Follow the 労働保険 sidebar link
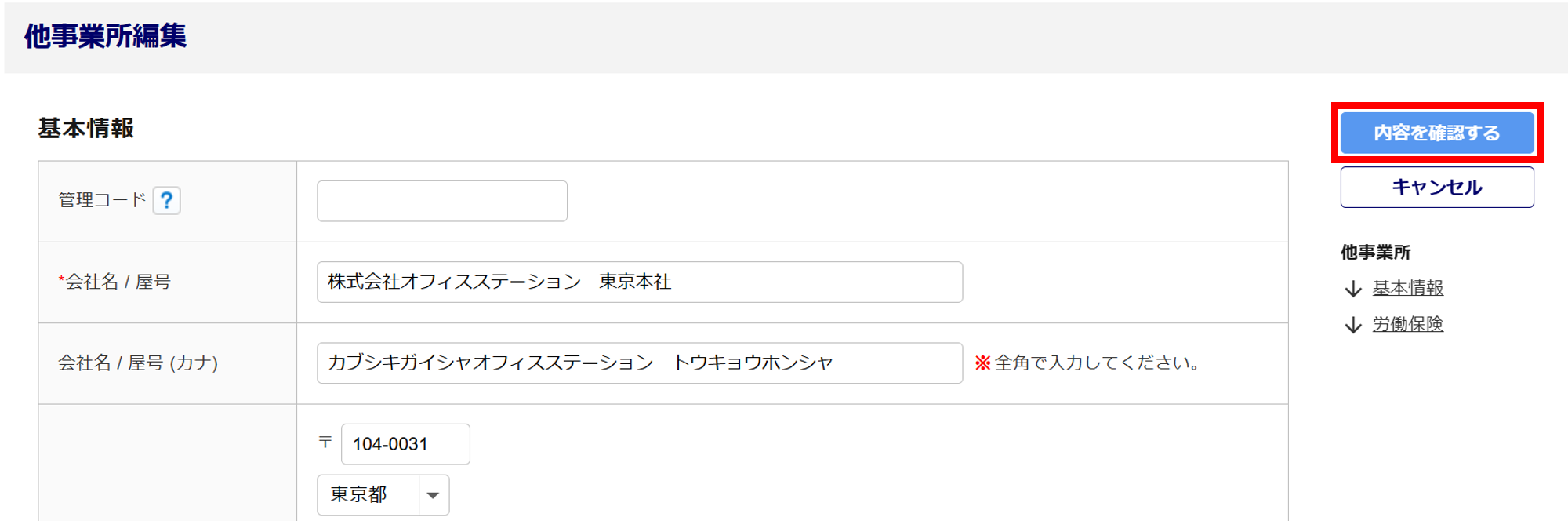1568x521 pixels. coord(1408,324)
